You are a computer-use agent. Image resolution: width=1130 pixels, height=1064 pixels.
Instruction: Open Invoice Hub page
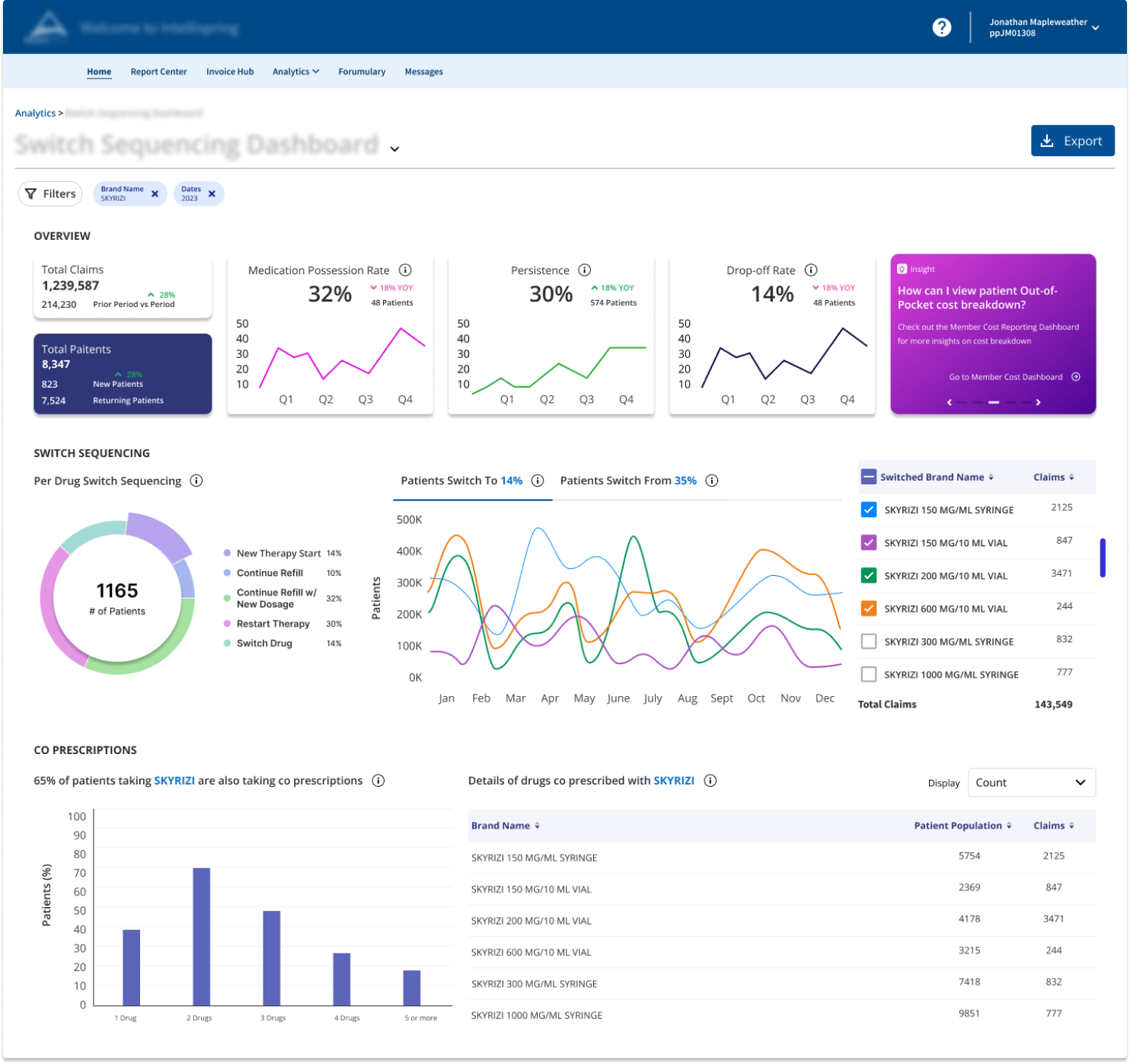pyautogui.click(x=230, y=72)
